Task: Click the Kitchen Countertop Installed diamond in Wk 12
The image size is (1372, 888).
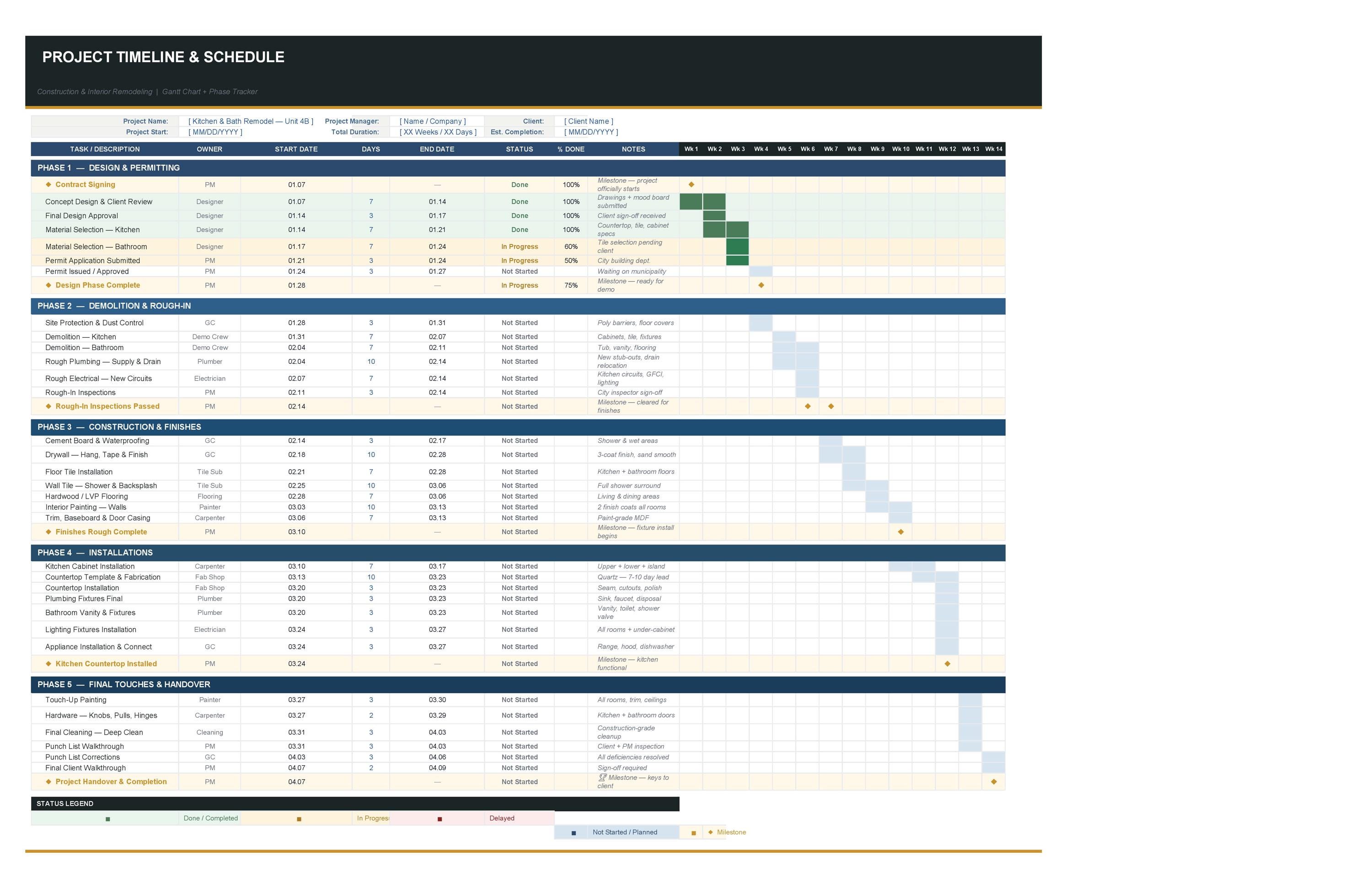Action: [x=947, y=664]
